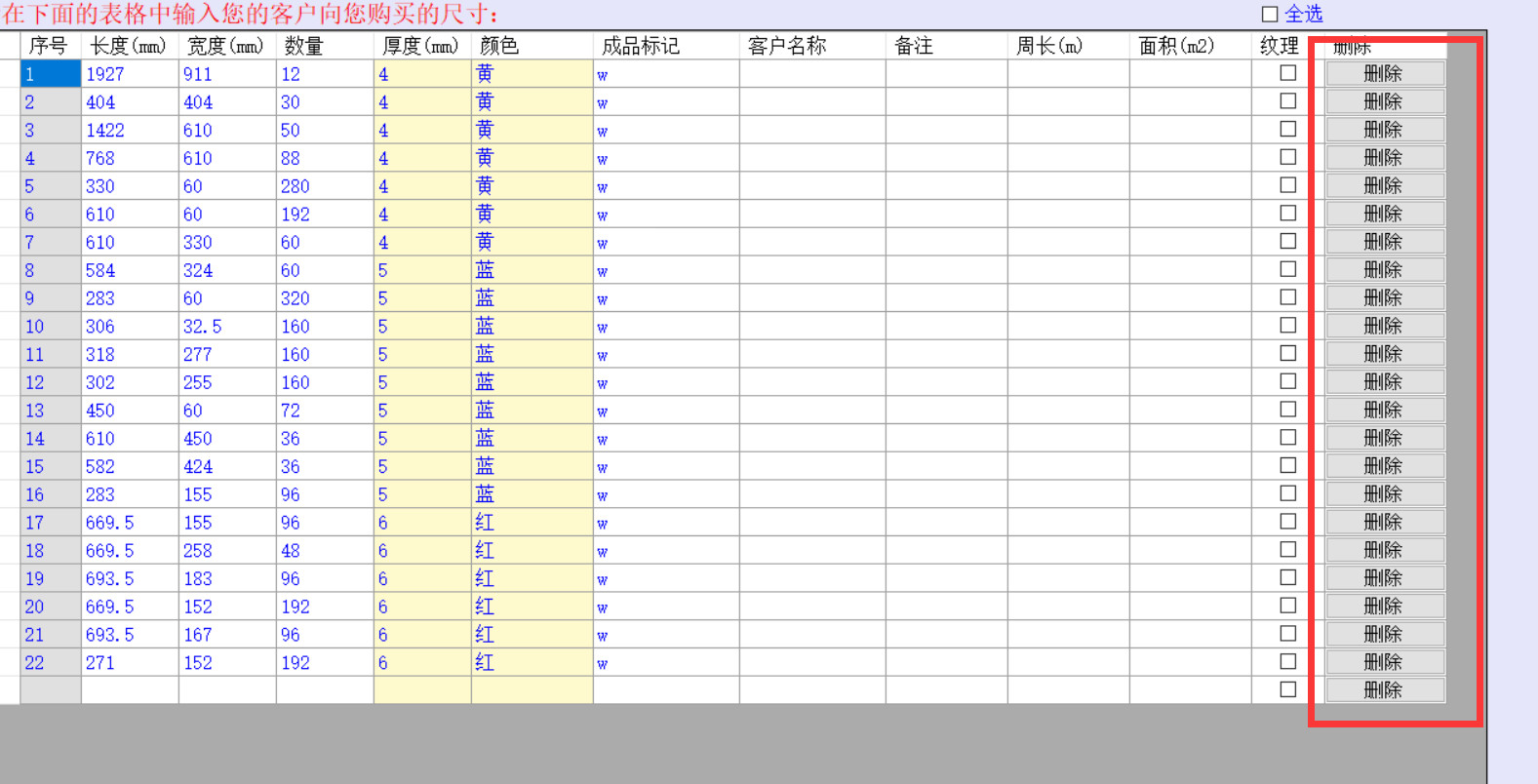Delete row 7 using 删除 button
Image resolution: width=1538 pixels, height=784 pixels.
tap(1385, 242)
